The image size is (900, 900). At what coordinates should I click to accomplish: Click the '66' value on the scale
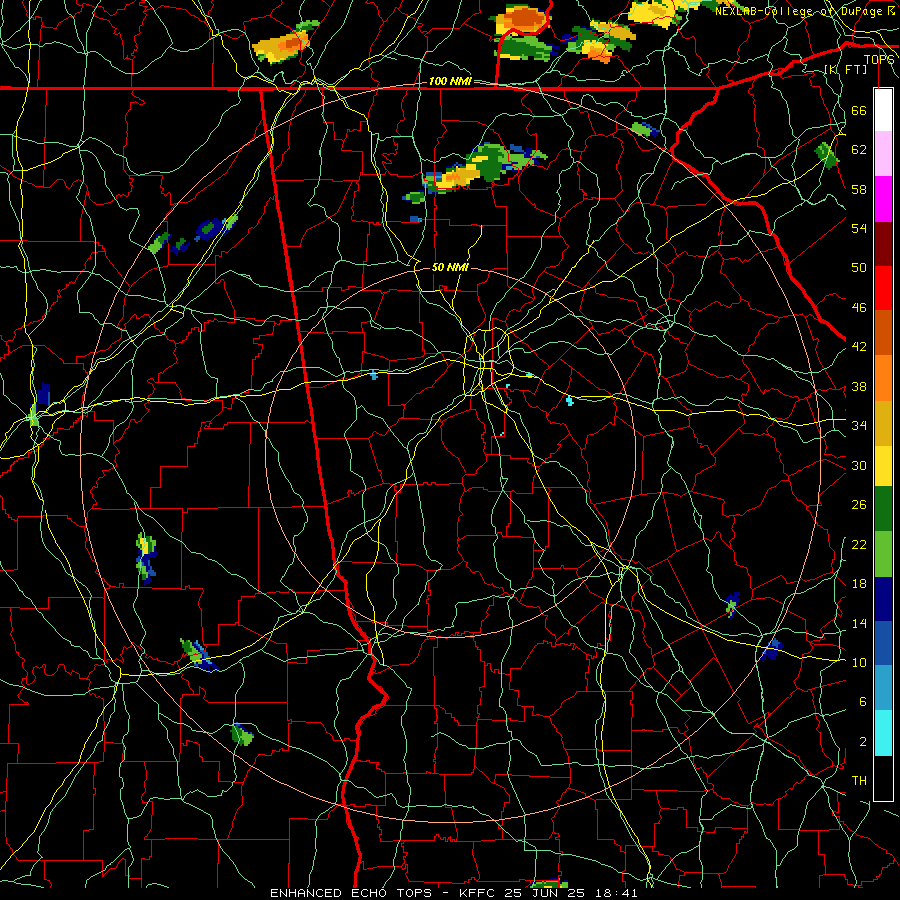click(859, 110)
